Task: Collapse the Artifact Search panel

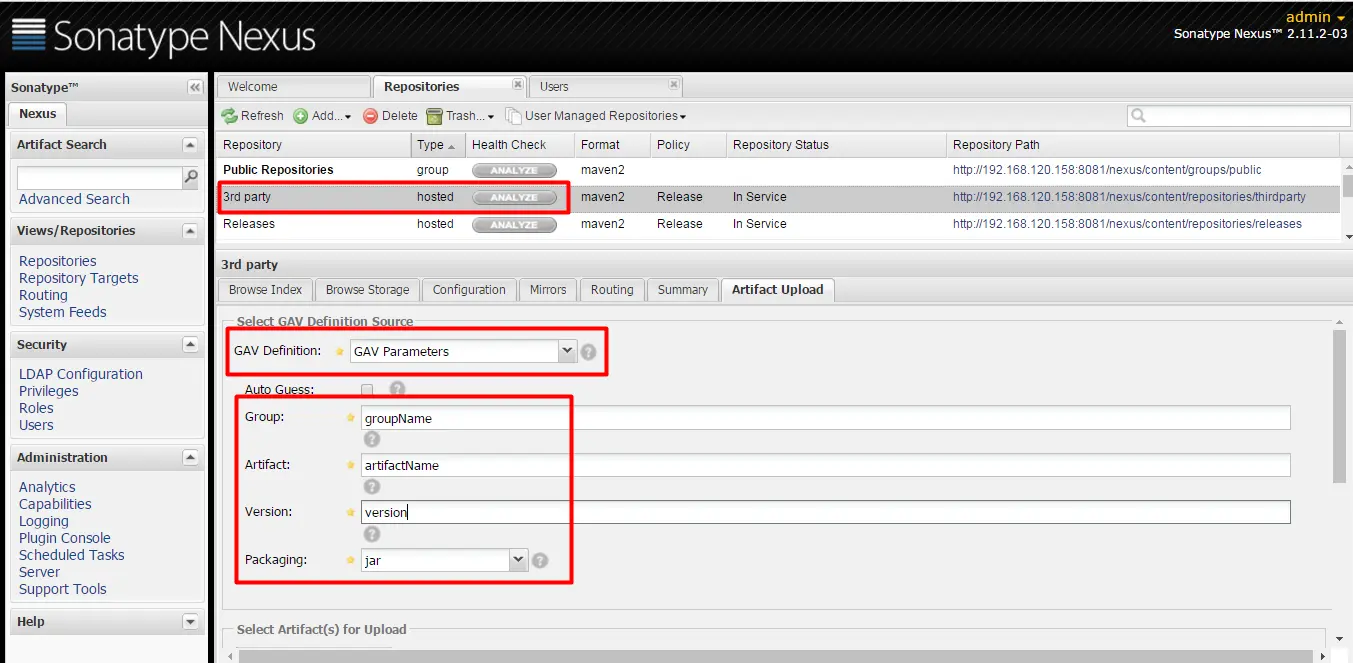Action: (x=190, y=145)
